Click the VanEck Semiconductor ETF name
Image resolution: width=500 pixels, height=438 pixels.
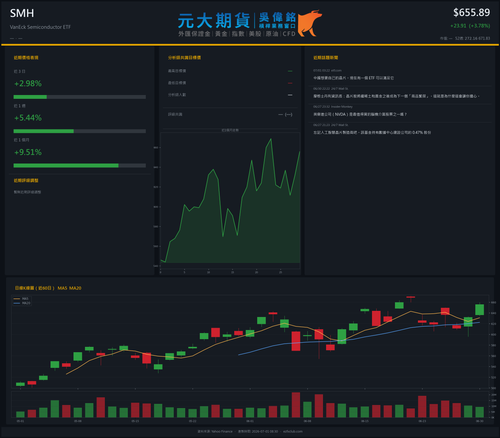click(40, 27)
